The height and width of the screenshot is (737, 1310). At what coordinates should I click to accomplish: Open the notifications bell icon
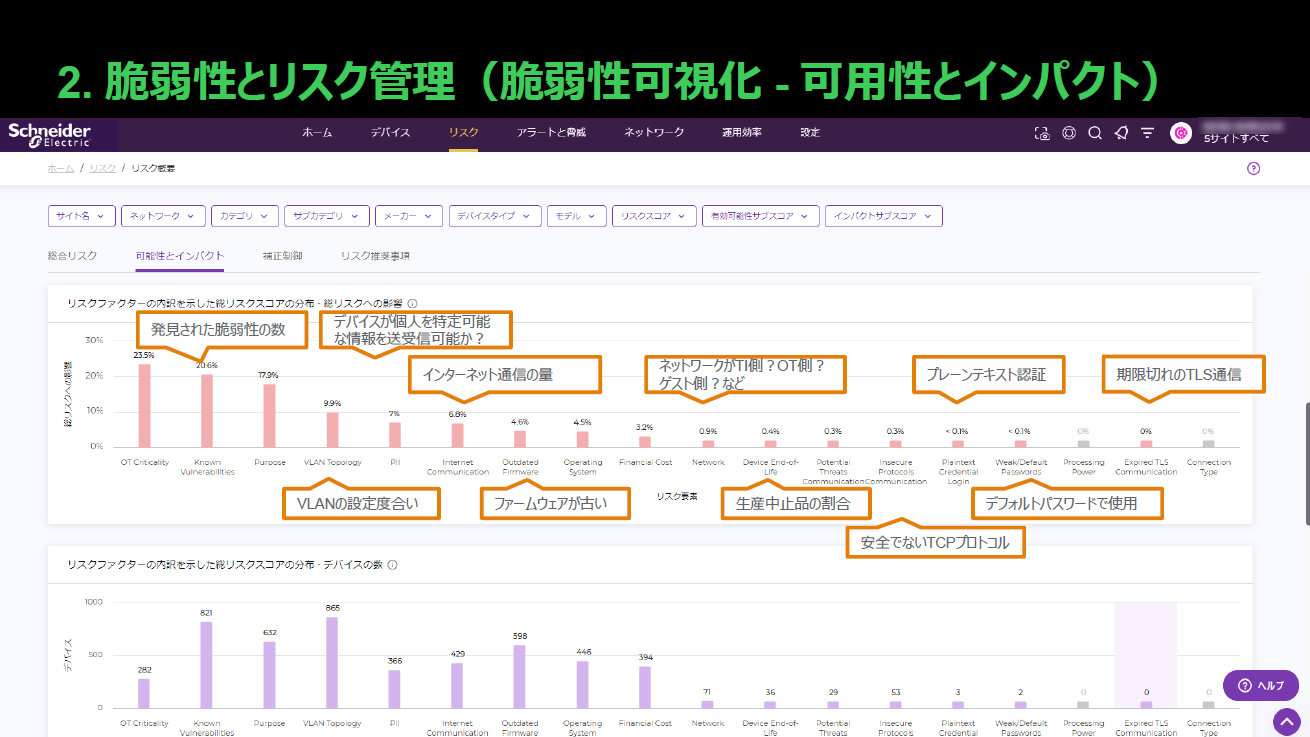point(1121,133)
